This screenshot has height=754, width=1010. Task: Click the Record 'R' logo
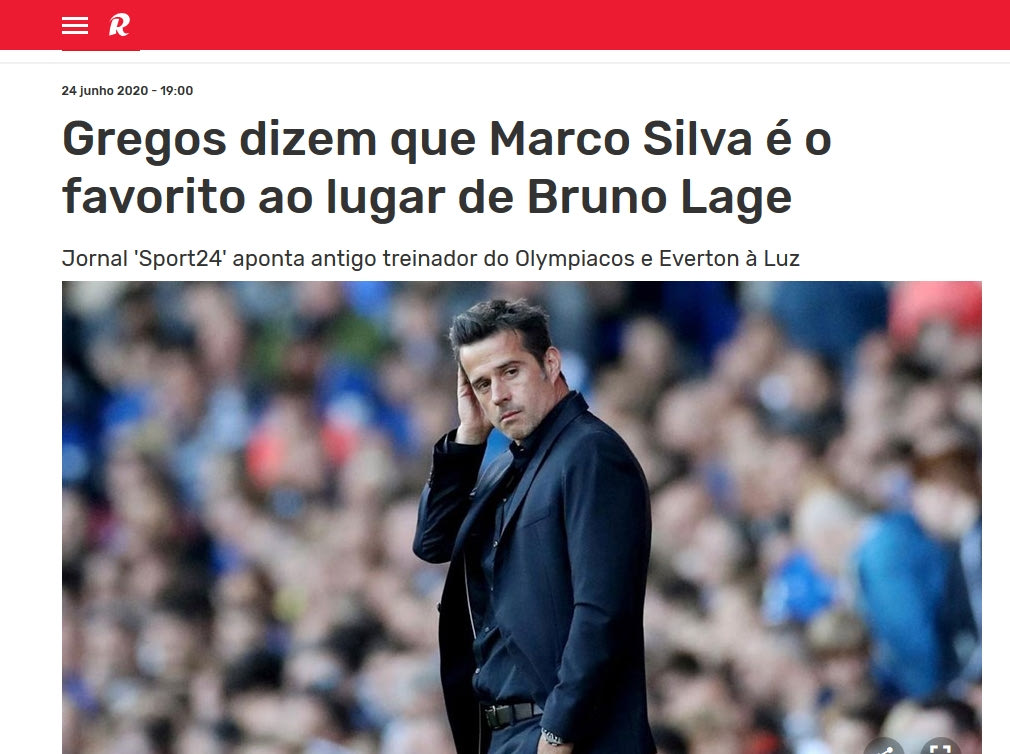click(119, 25)
